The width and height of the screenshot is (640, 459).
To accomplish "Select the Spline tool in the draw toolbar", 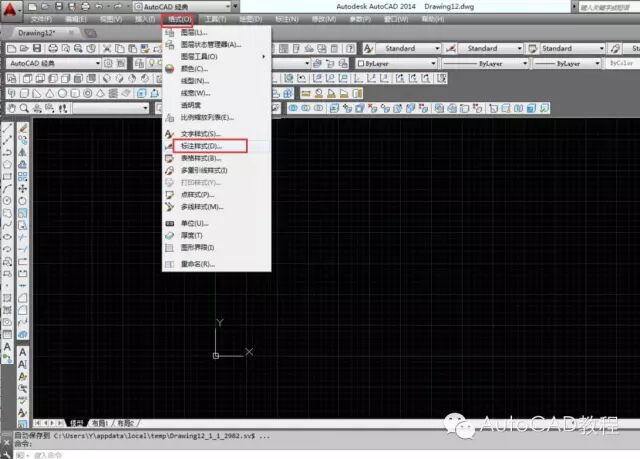I will point(7,225).
